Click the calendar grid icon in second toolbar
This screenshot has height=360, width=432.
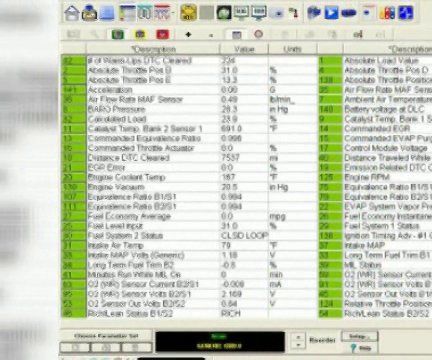(x=236, y=34)
